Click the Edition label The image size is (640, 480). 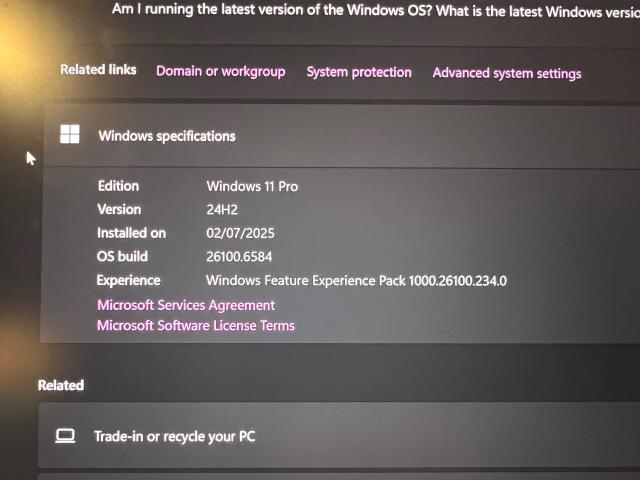click(118, 186)
